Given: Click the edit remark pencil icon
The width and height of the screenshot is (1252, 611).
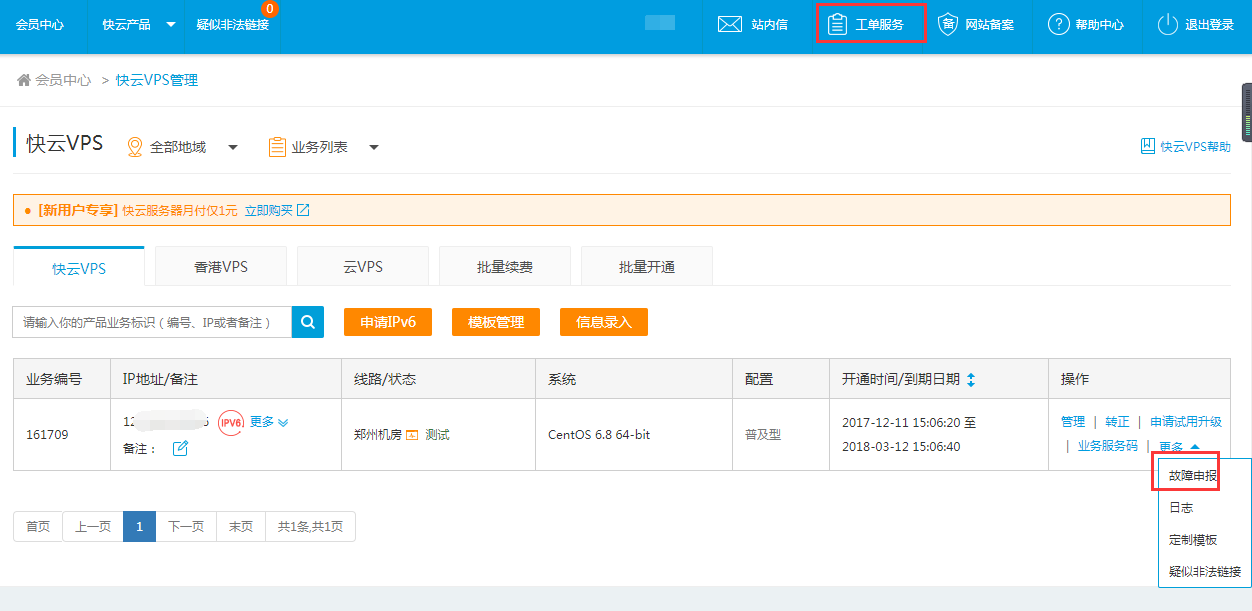Looking at the screenshot, I should [x=181, y=448].
